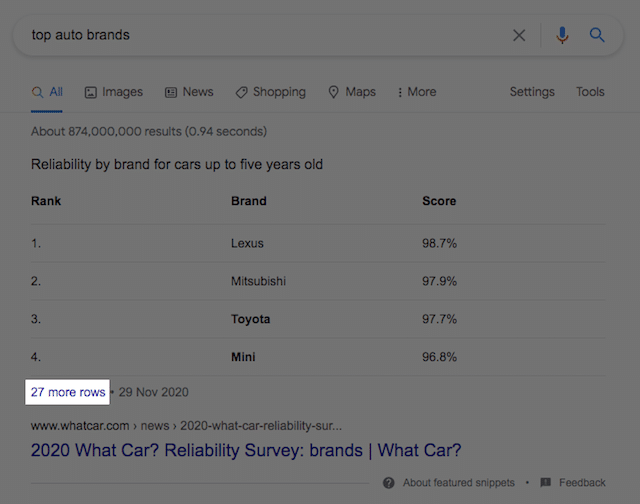The image size is (640, 504).
Task: Click the Feedback flag icon
Action: 545,483
